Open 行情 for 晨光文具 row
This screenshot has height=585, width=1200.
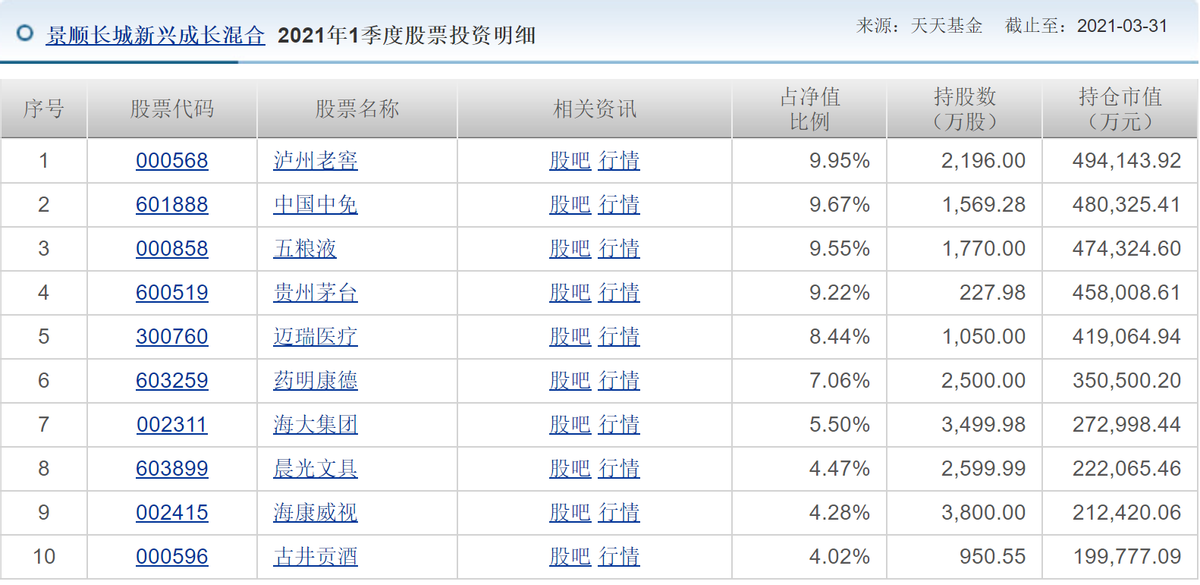click(620, 469)
